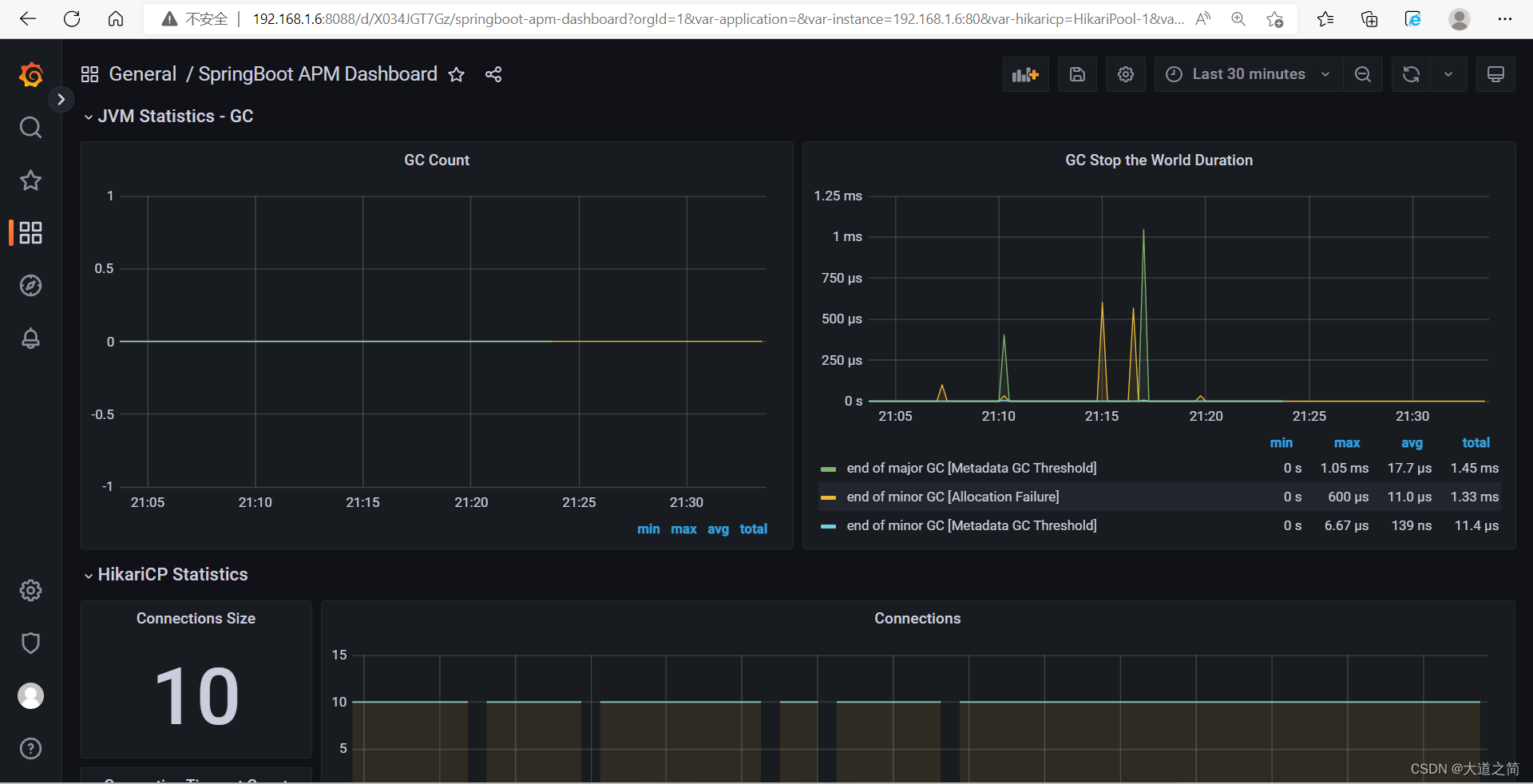The height and width of the screenshot is (784, 1533).
Task: Toggle the Server Admin shield icon
Action: coord(30,643)
